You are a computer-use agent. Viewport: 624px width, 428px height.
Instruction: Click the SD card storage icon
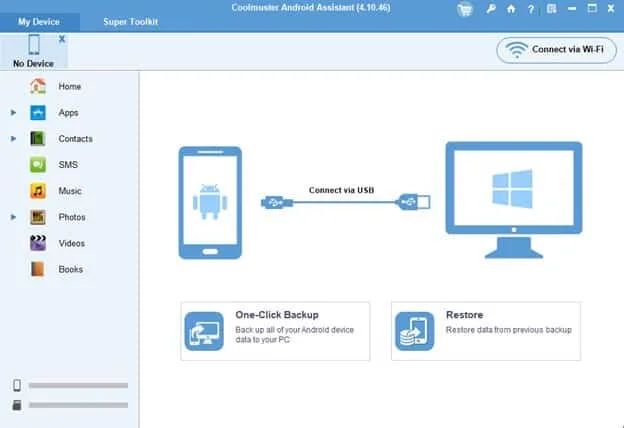pyautogui.click(x=17, y=405)
